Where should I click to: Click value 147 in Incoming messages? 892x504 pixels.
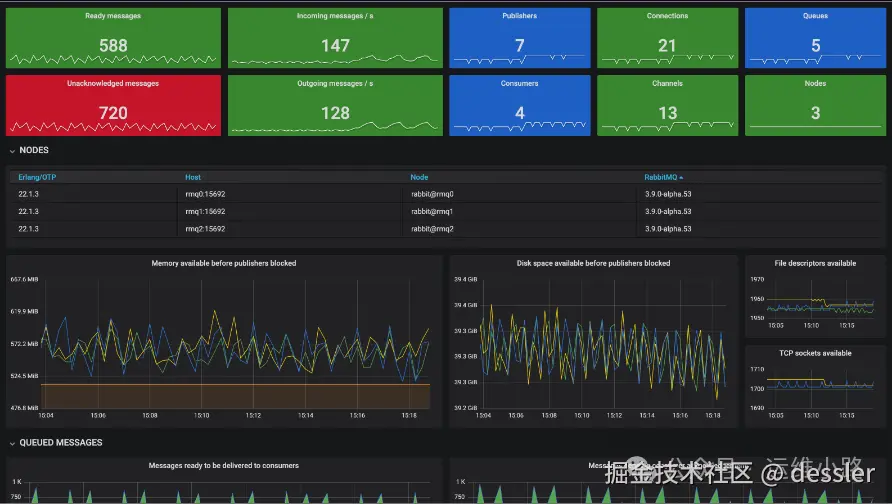coord(335,46)
